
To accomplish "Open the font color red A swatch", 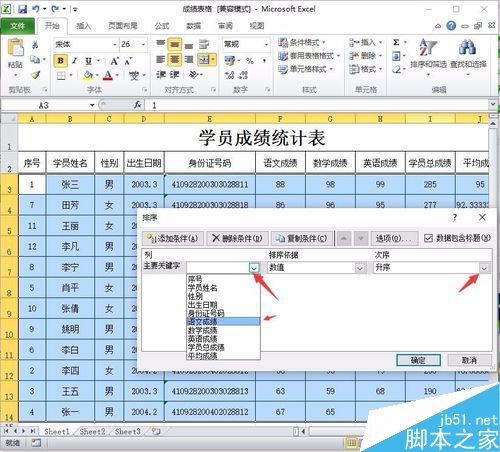I will (x=108, y=75).
